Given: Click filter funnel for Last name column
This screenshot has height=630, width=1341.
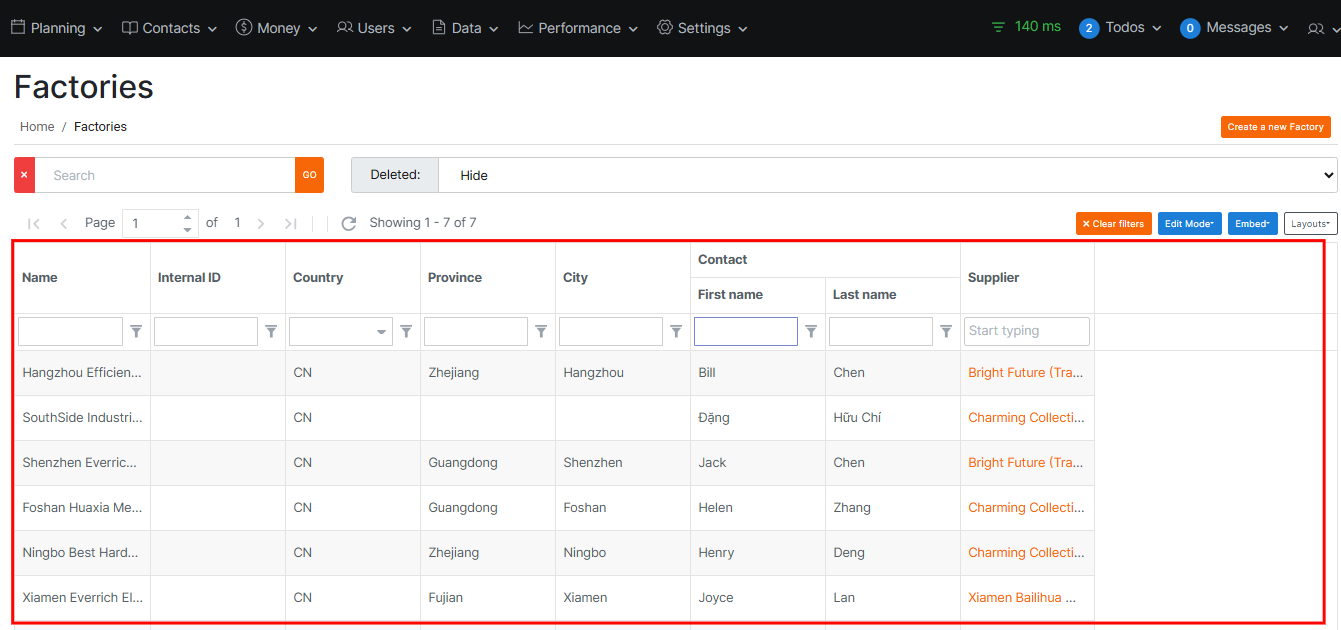Looking at the screenshot, I should 946,331.
